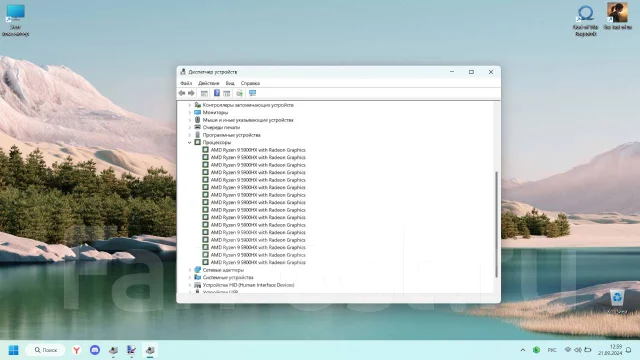Select the print queues printer icon
This screenshot has width=640, height=360.
tap(198, 127)
